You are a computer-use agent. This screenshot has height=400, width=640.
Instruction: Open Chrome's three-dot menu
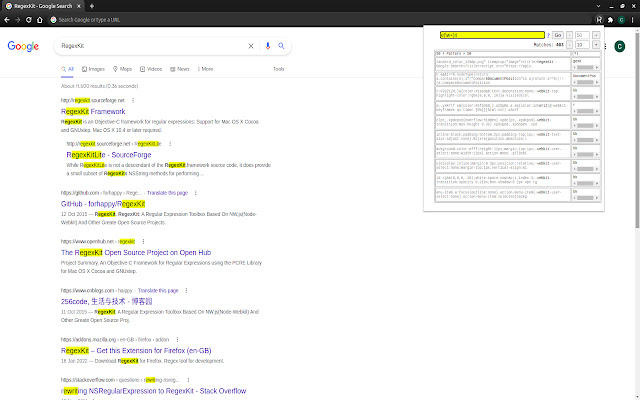632,20
